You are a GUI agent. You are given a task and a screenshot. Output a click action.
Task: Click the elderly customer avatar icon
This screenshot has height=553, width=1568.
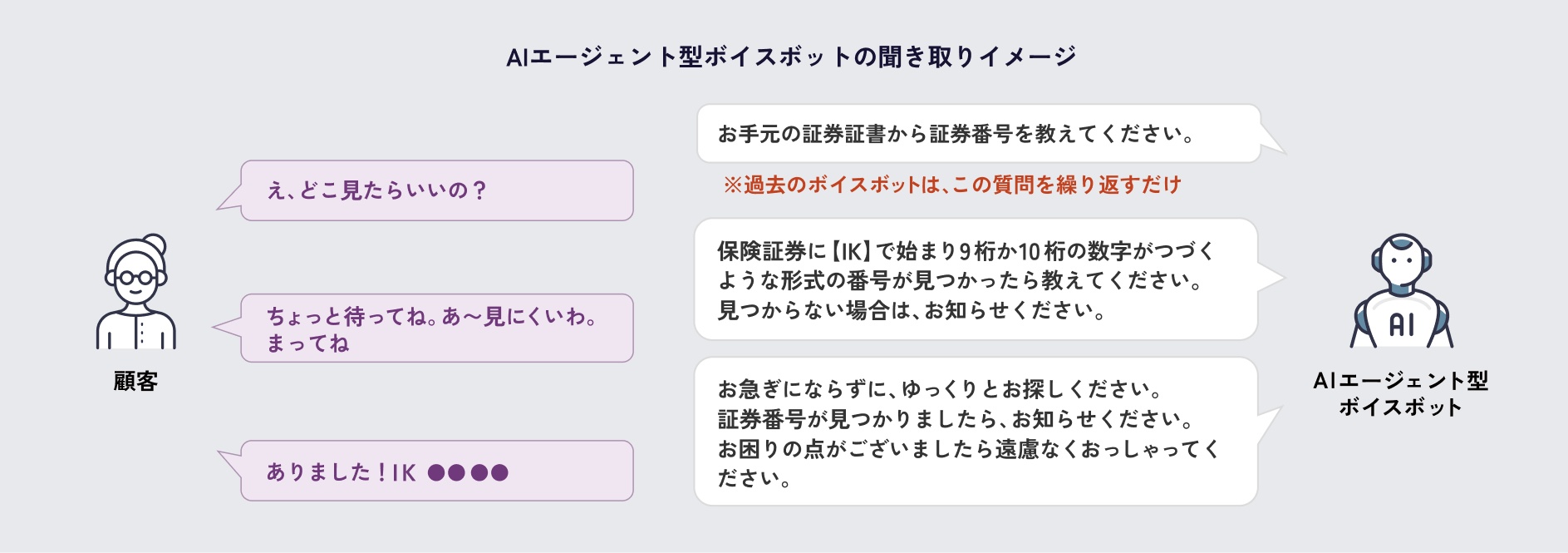[x=135, y=292]
